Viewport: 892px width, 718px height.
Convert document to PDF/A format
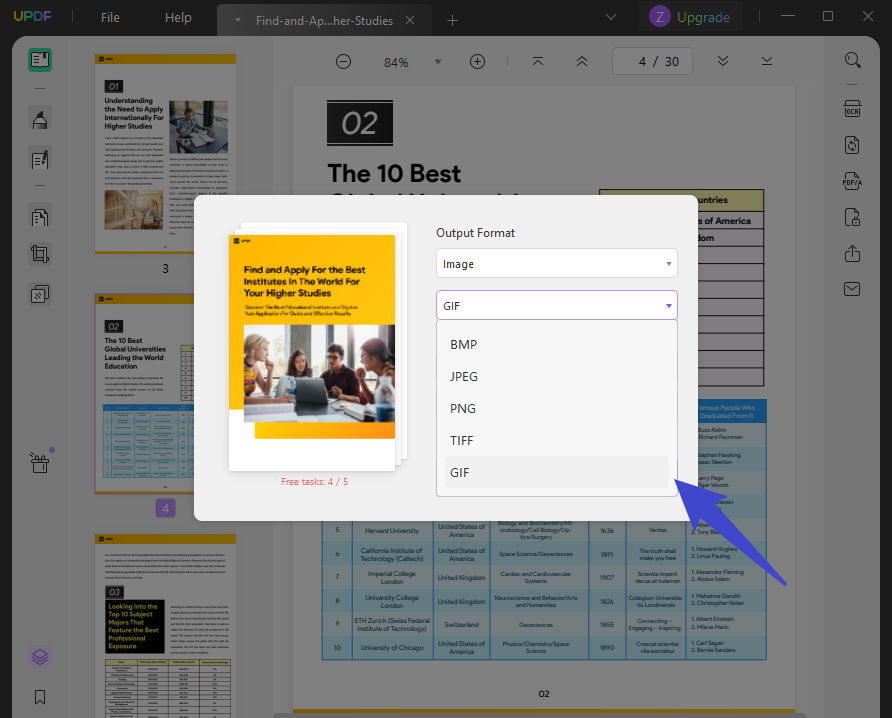coord(852,181)
